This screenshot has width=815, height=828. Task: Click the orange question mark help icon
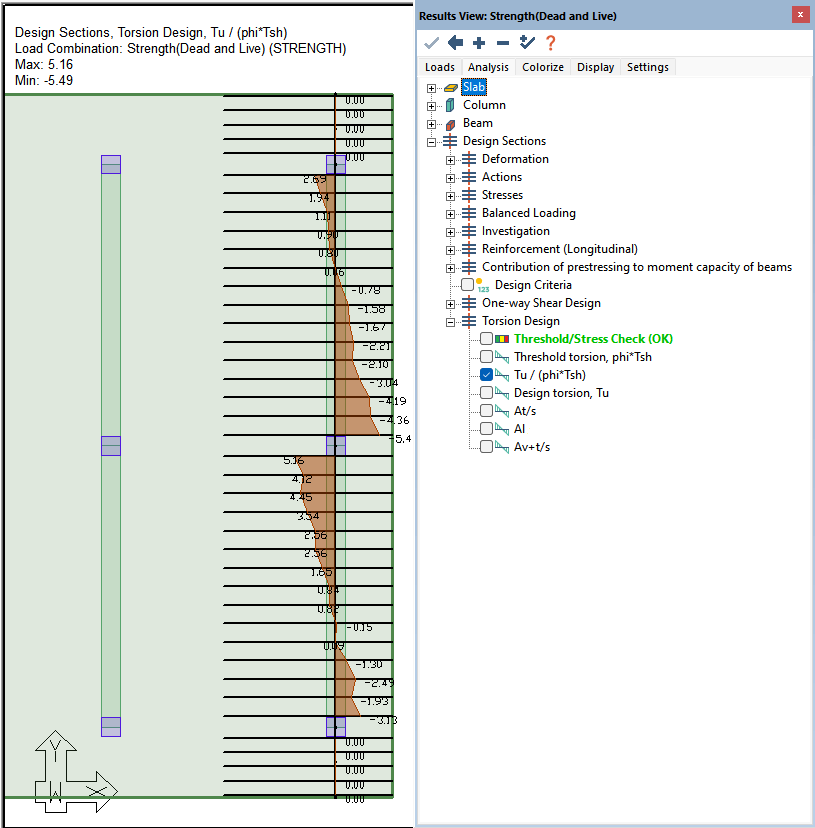(x=550, y=42)
